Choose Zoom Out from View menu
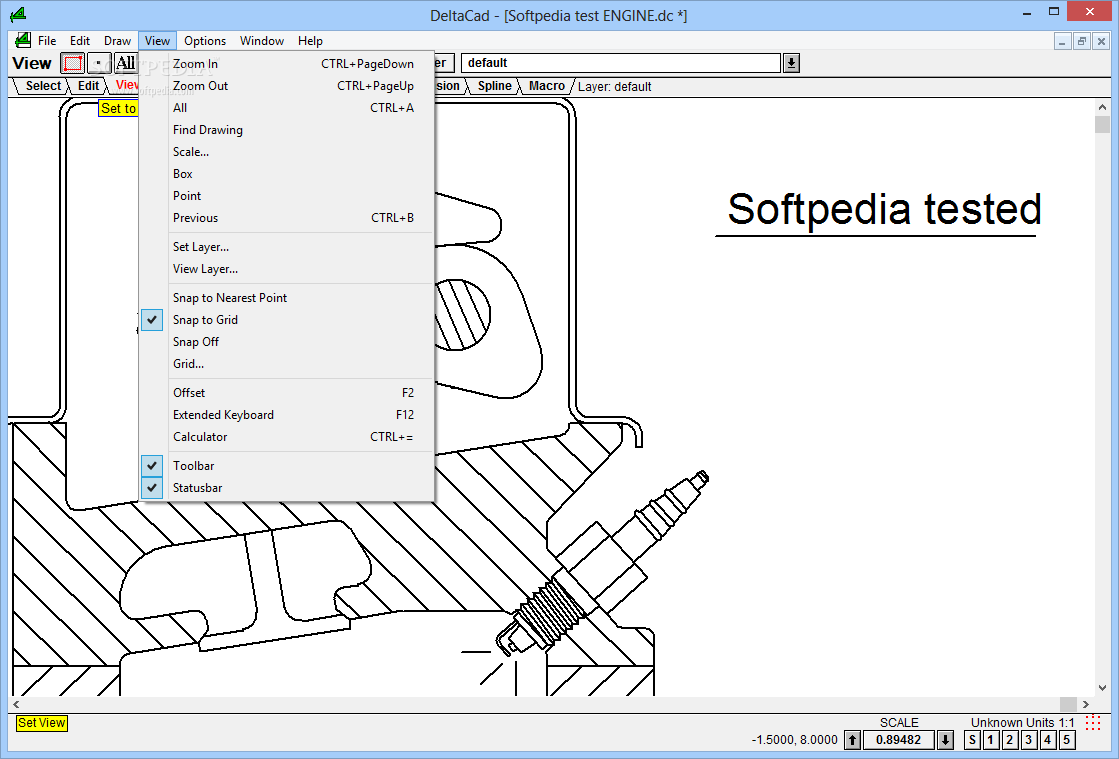Screen dimensions: 1119x759 coord(287,86)
